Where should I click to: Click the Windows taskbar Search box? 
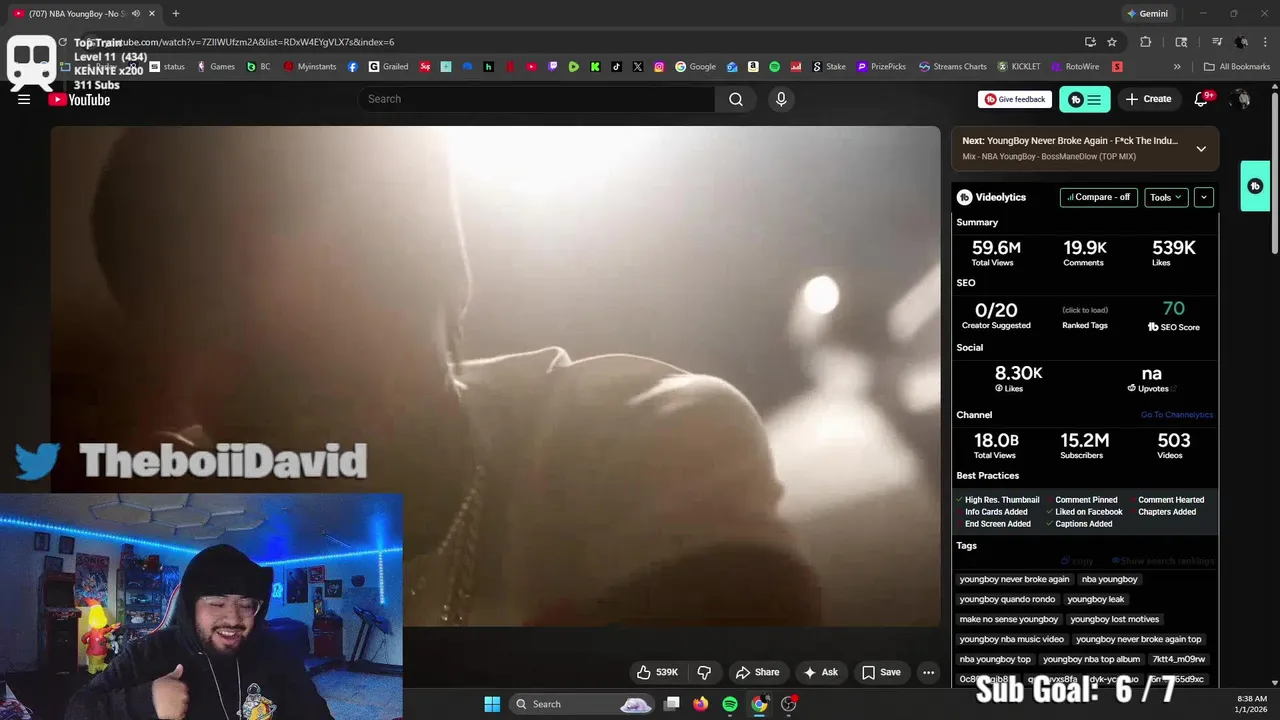[x=583, y=704]
